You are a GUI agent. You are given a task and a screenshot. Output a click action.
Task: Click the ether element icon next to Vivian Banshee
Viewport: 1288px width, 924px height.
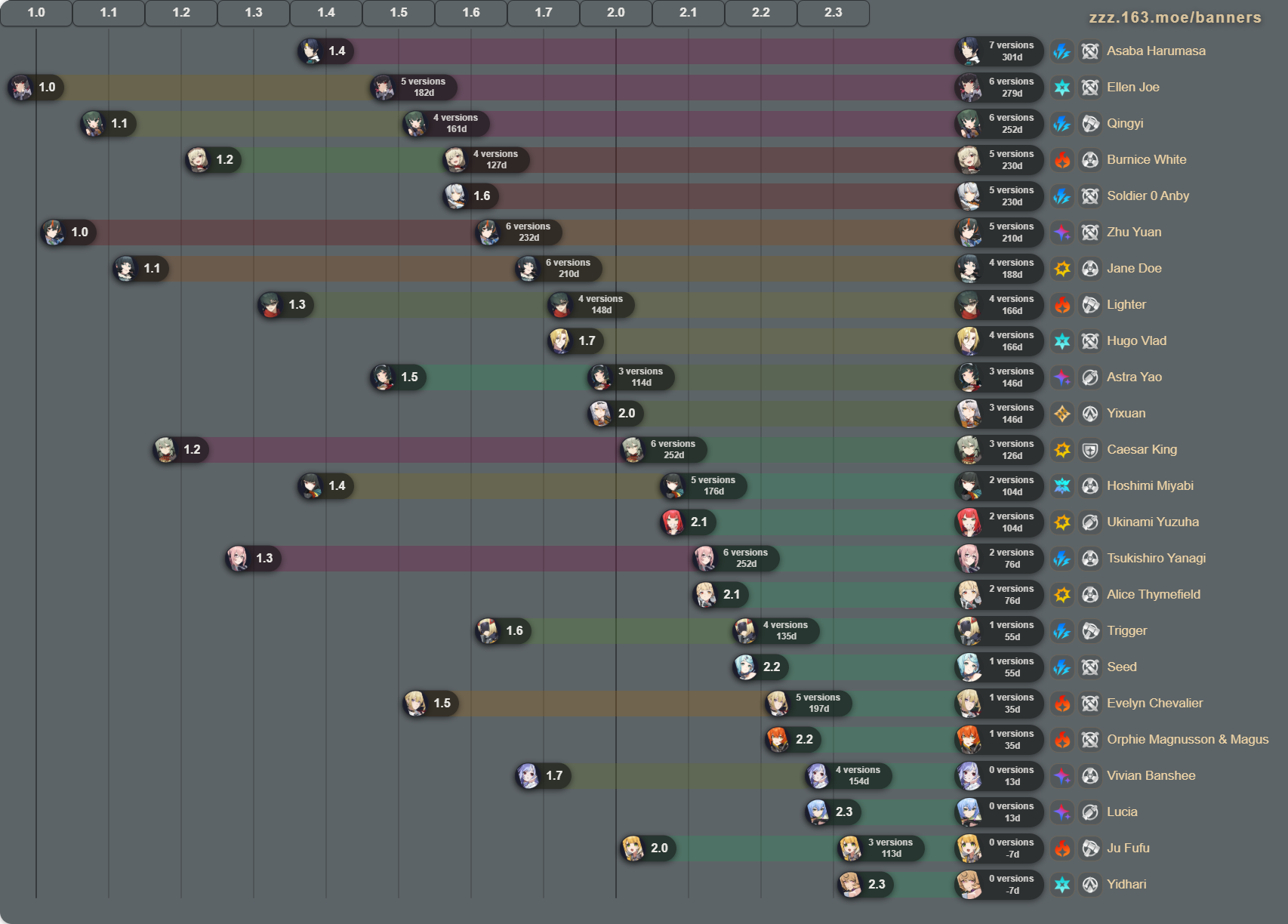coord(1062,776)
